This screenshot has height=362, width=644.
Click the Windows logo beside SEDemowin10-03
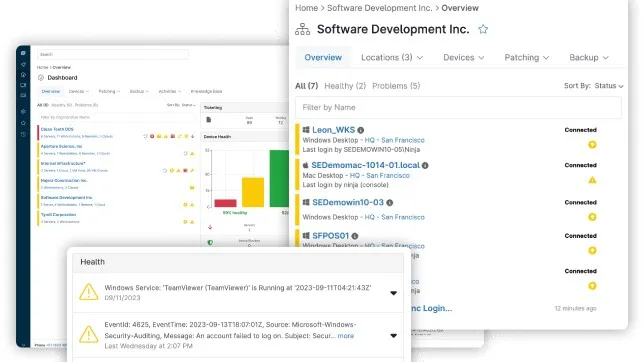pyautogui.click(x=306, y=202)
